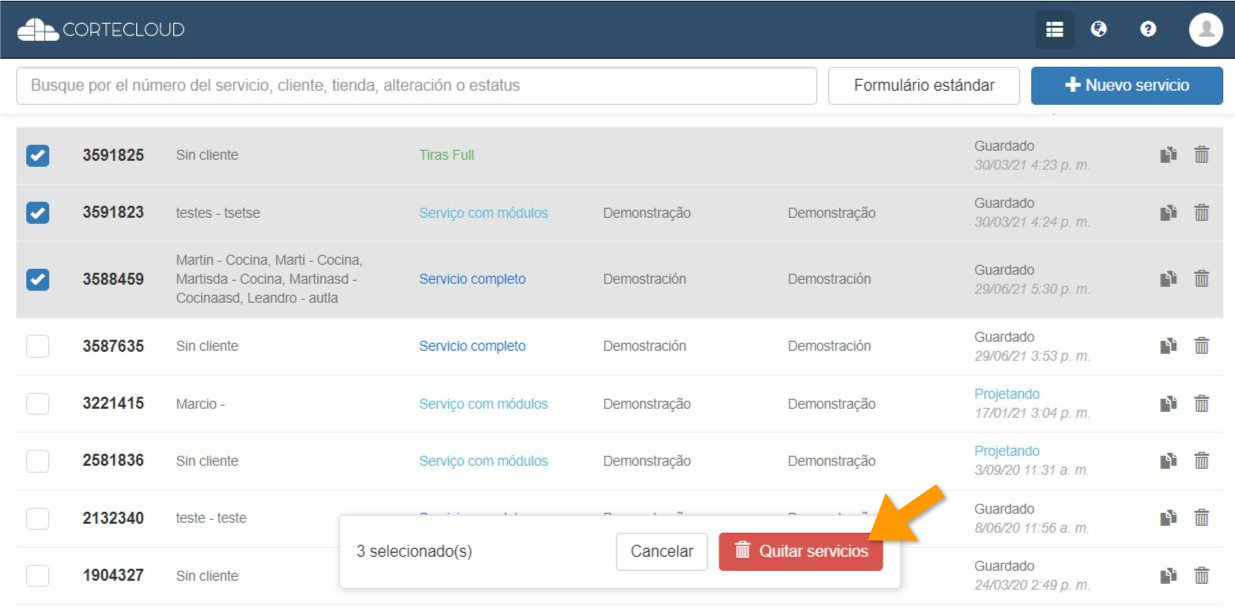The width and height of the screenshot is (1235, 609).
Task: Click the CorteCloud logo
Action: [101, 30]
